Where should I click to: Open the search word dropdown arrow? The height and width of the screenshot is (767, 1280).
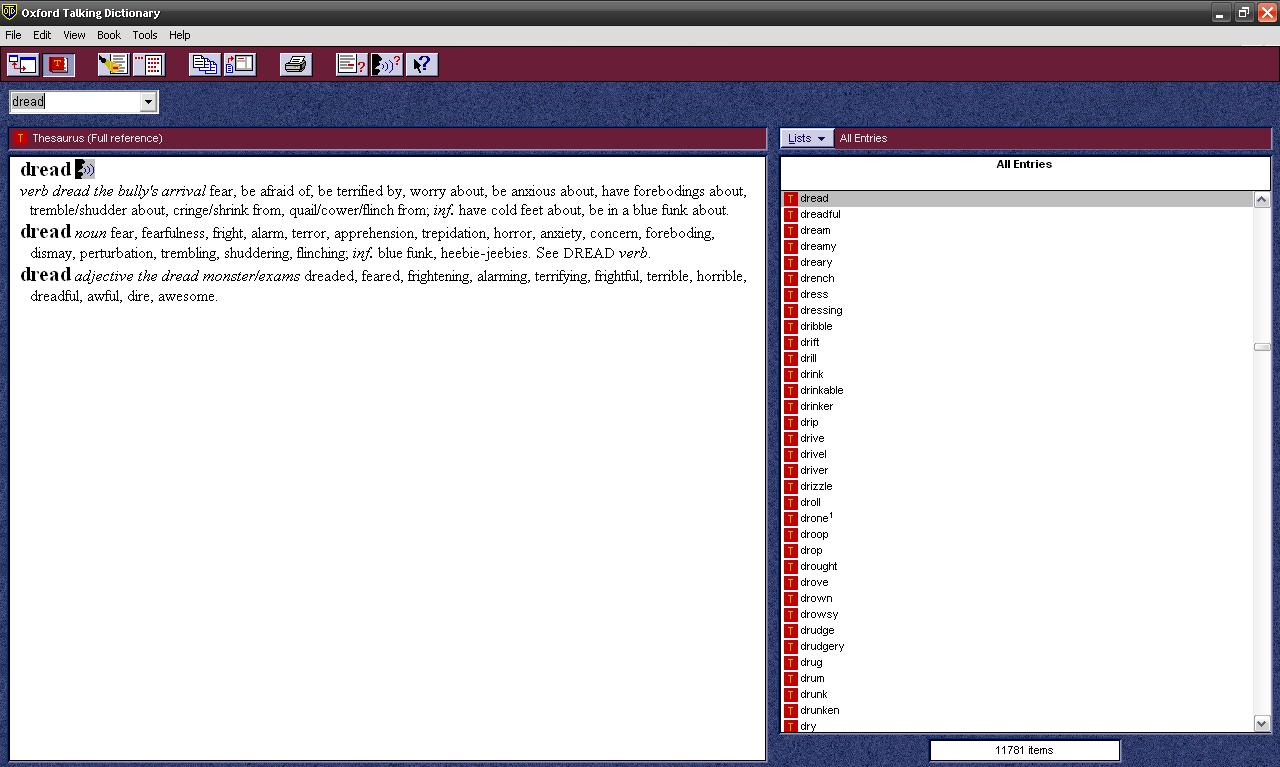point(148,101)
